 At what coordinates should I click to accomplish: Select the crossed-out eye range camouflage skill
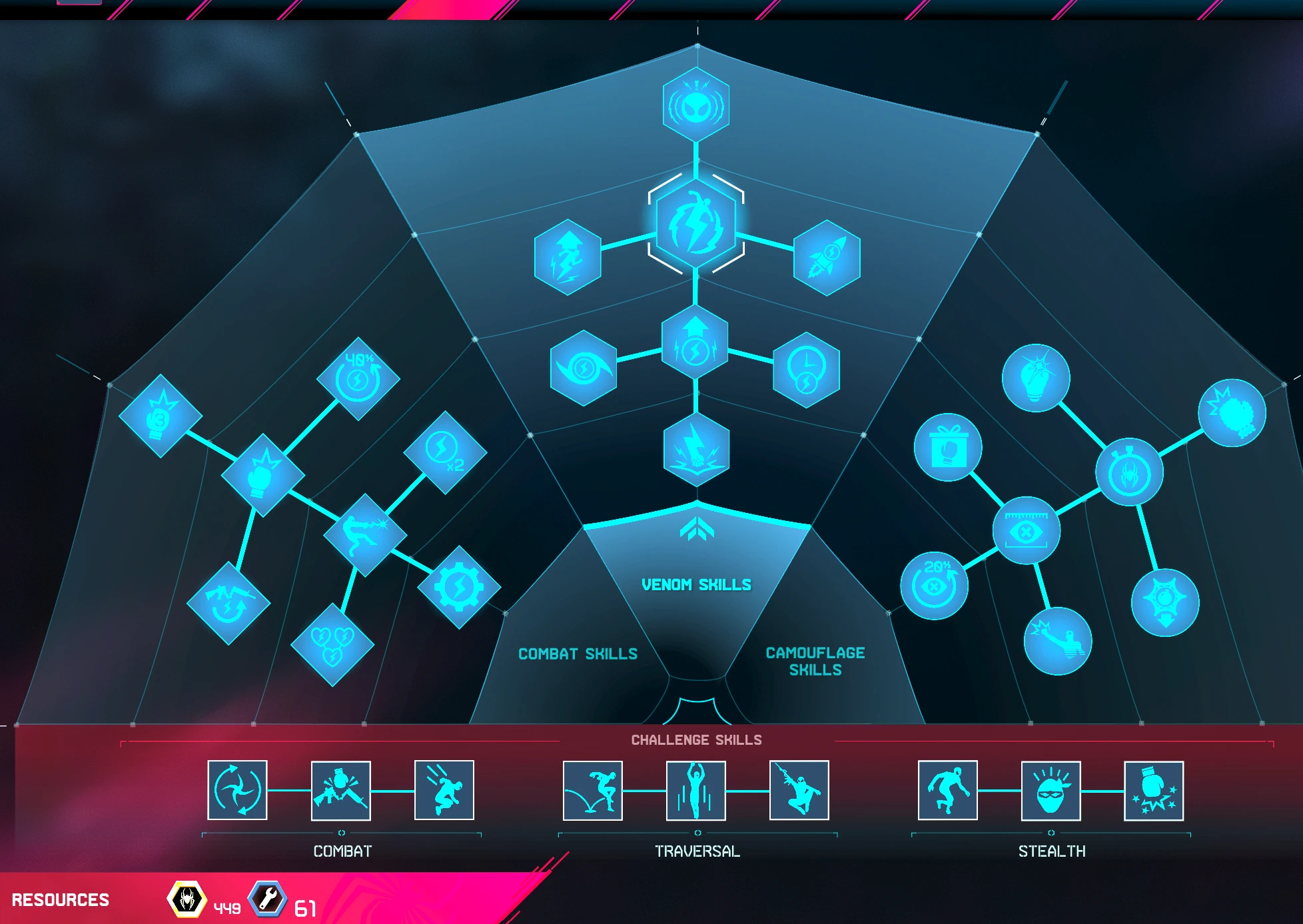1027,531
